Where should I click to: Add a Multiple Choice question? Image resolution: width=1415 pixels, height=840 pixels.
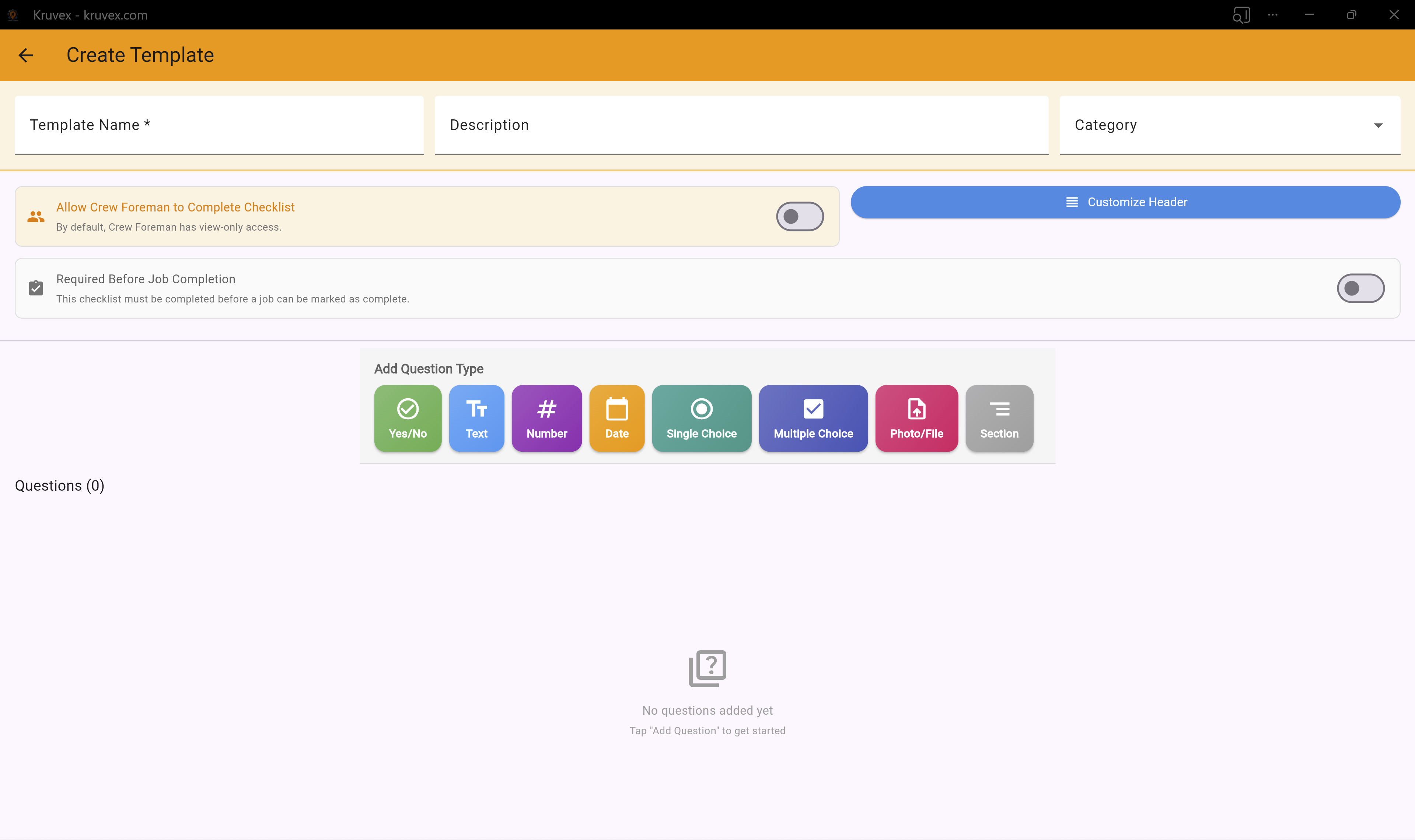tap(813, 418)
